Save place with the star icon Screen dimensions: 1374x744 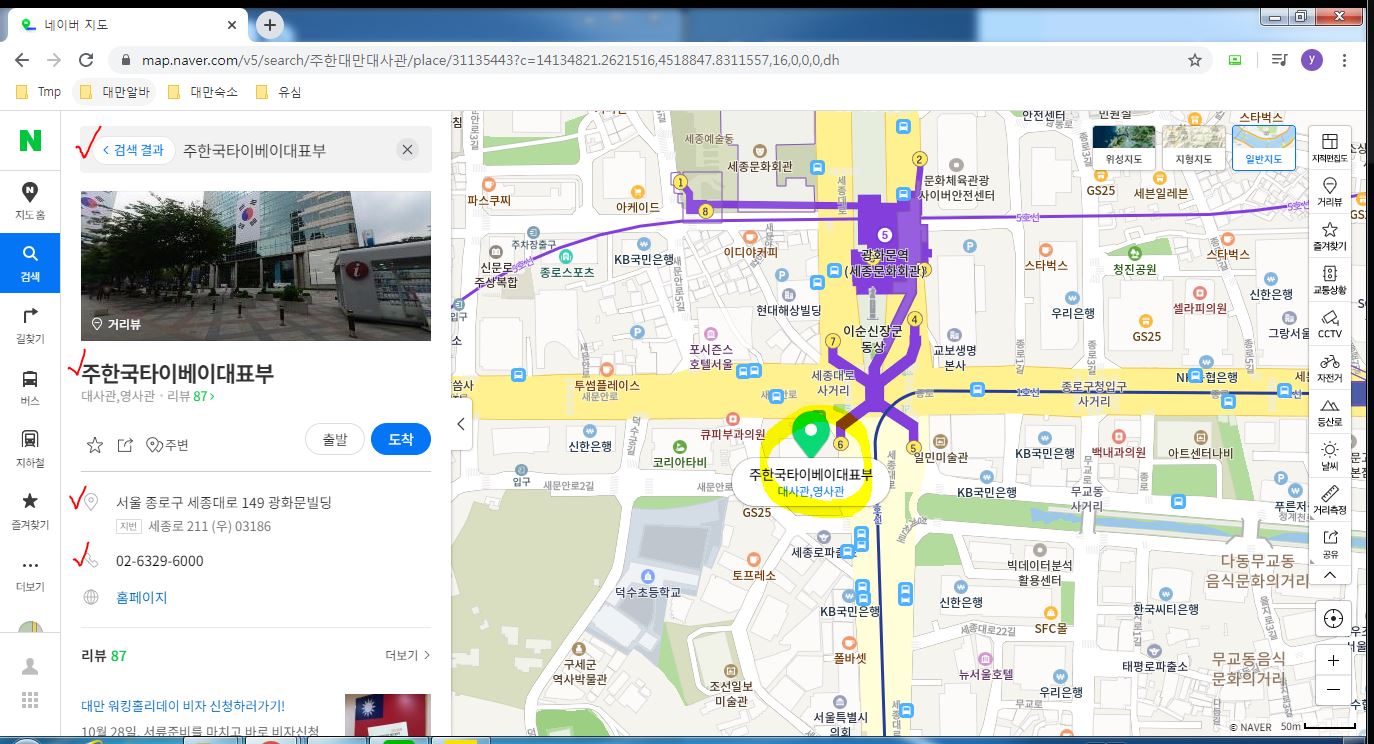tap(95, 445)
